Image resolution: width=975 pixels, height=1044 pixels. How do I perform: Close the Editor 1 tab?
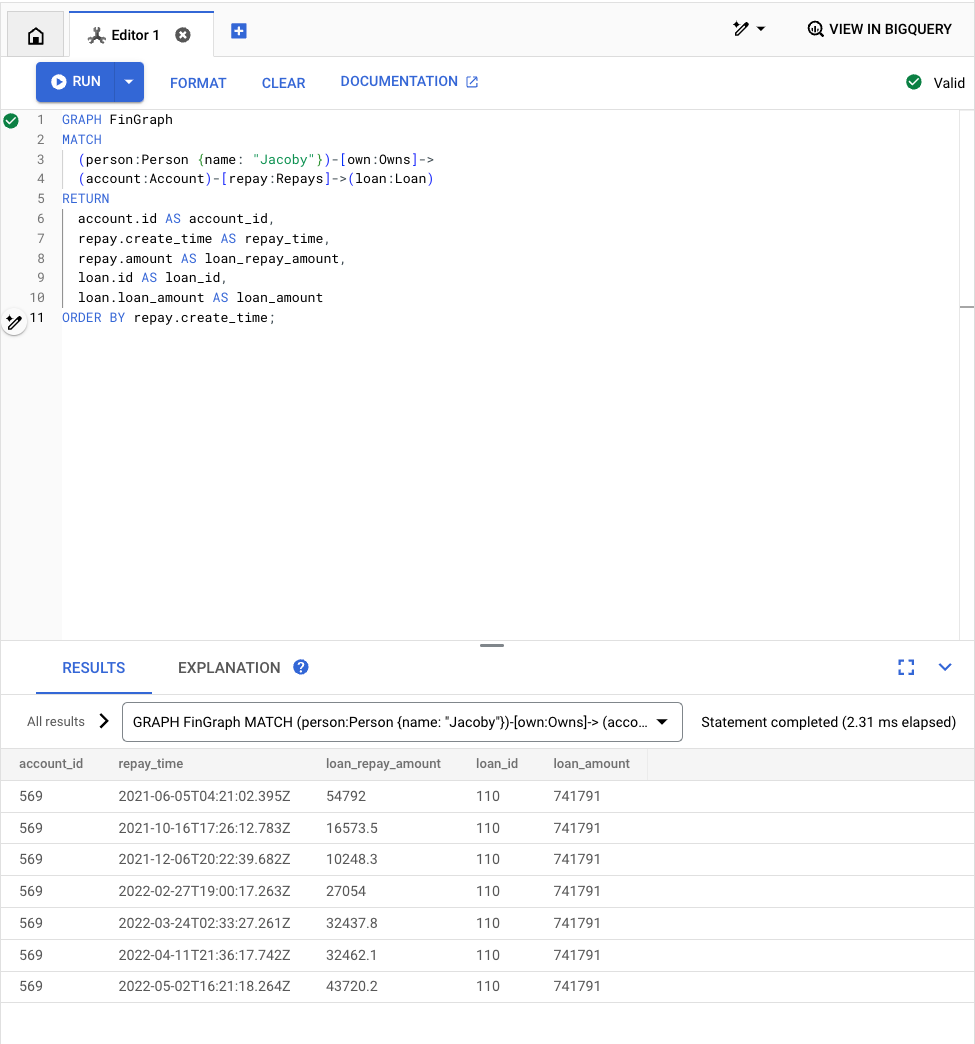pos(183,35)
